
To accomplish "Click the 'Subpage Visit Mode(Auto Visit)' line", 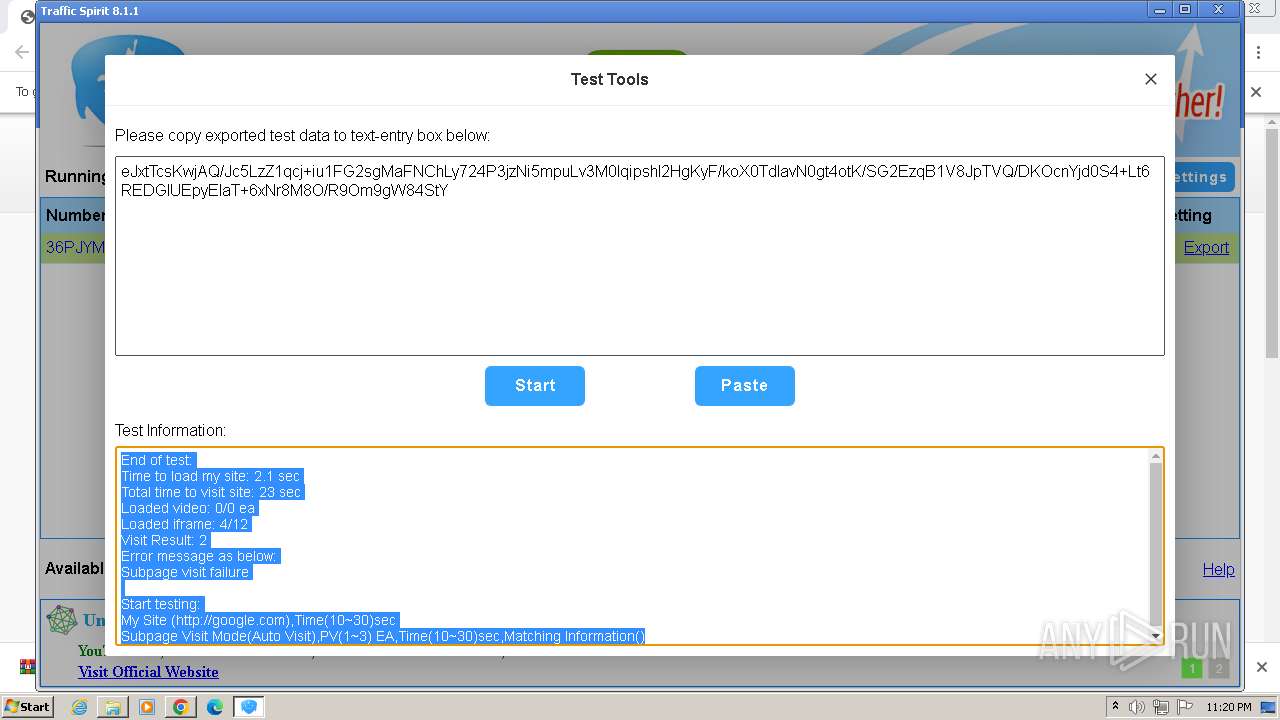I will [x=383, y=636].
